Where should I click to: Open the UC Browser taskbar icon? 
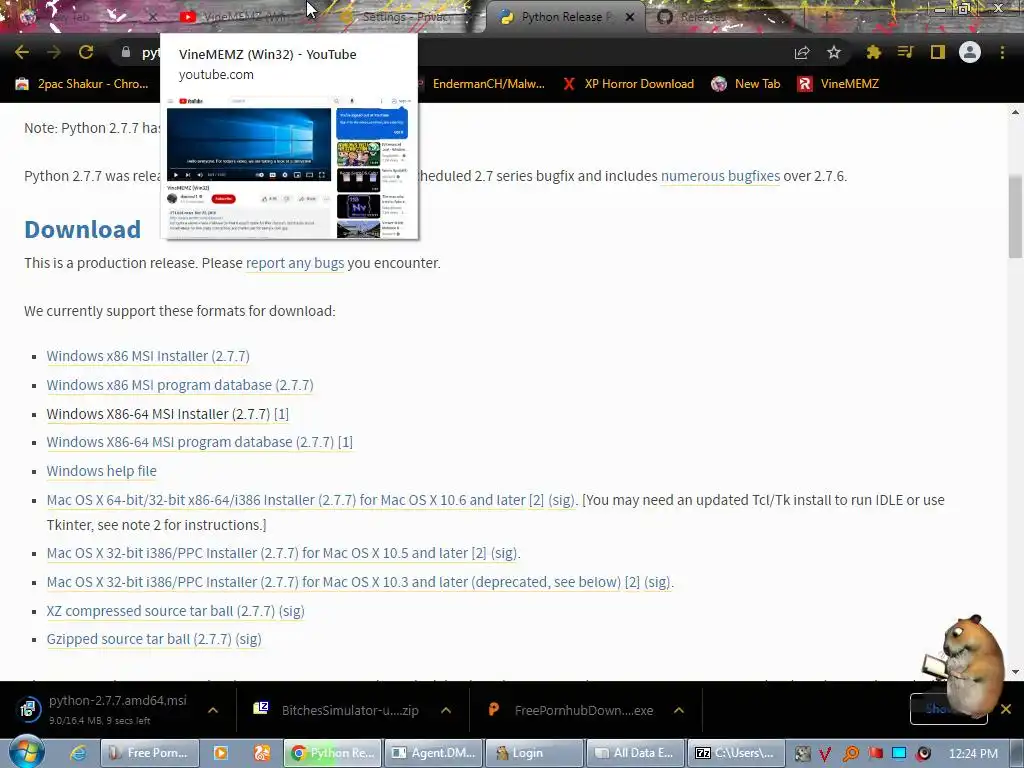[x=262, y=753]
